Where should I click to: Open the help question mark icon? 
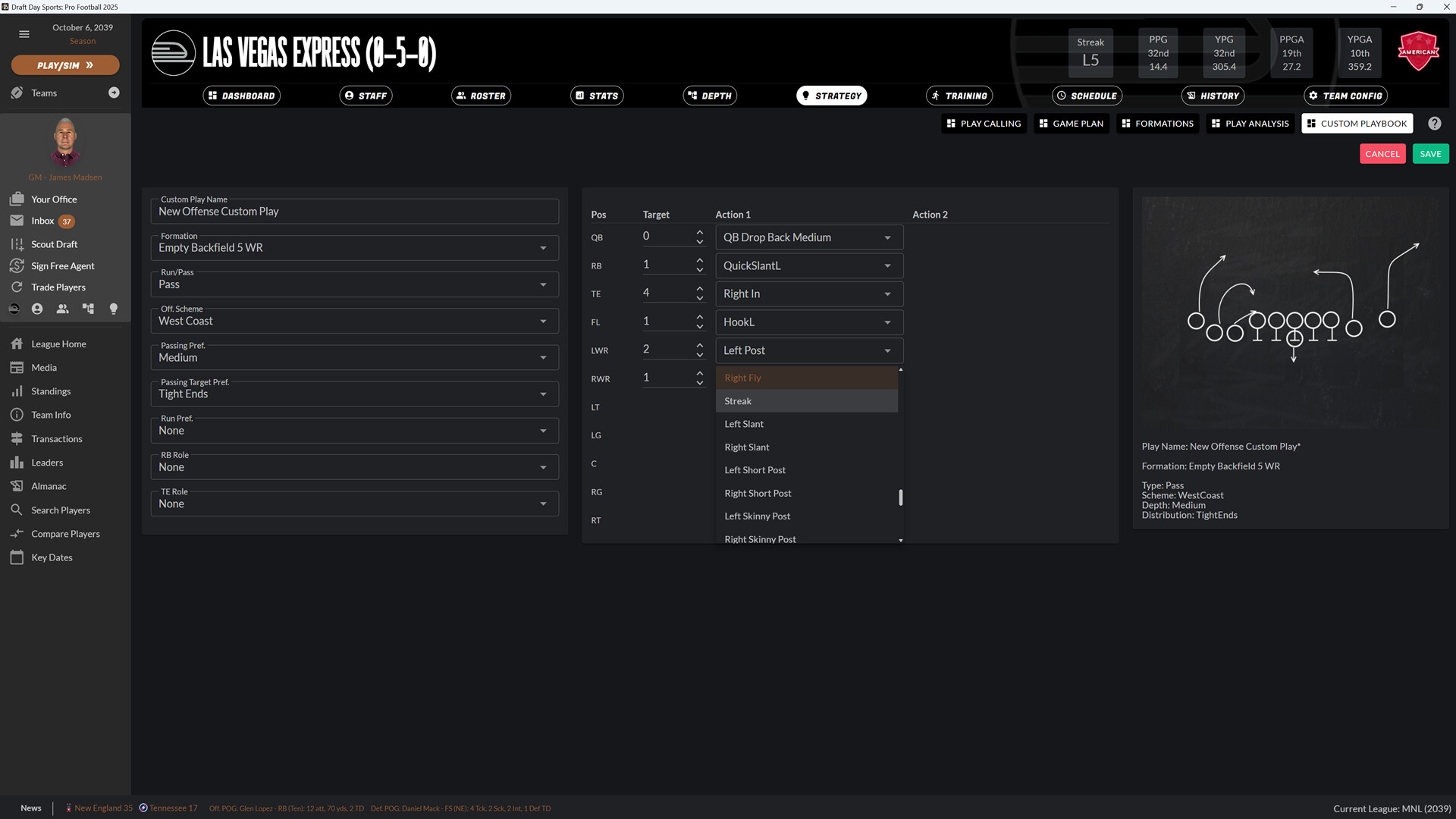(1434, 123)
